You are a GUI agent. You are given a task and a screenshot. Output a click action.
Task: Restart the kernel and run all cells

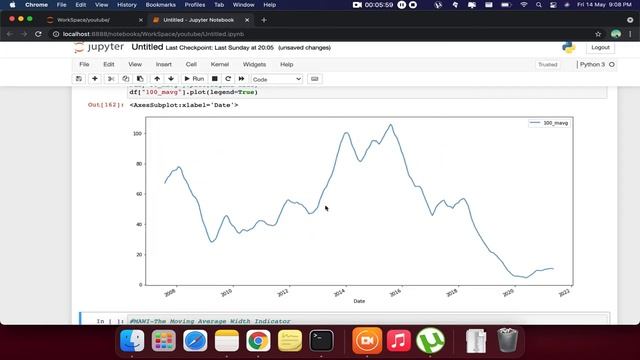coord(242,79)
